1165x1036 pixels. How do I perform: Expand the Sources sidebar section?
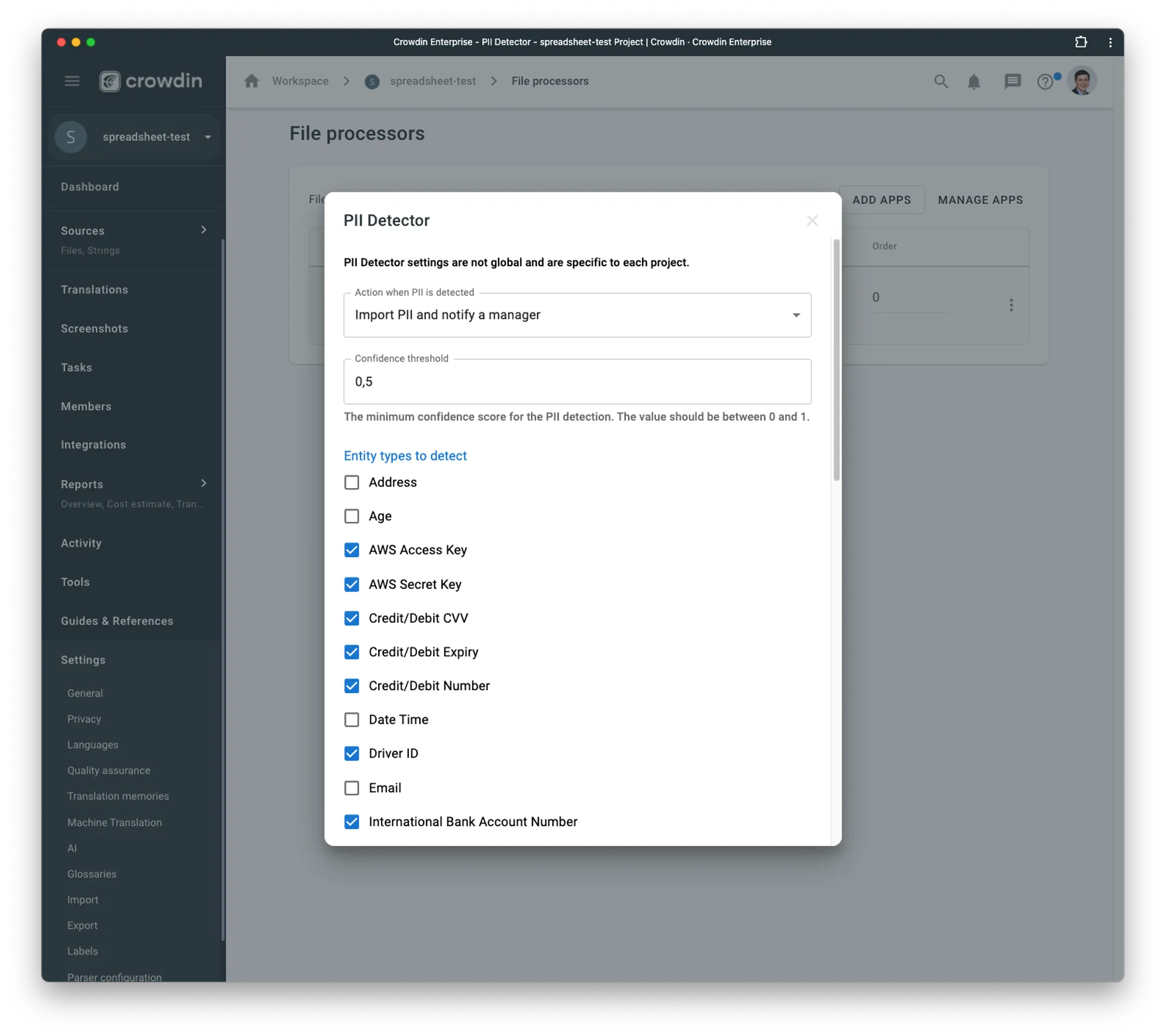pyautogui.click(x=204, y=230)
